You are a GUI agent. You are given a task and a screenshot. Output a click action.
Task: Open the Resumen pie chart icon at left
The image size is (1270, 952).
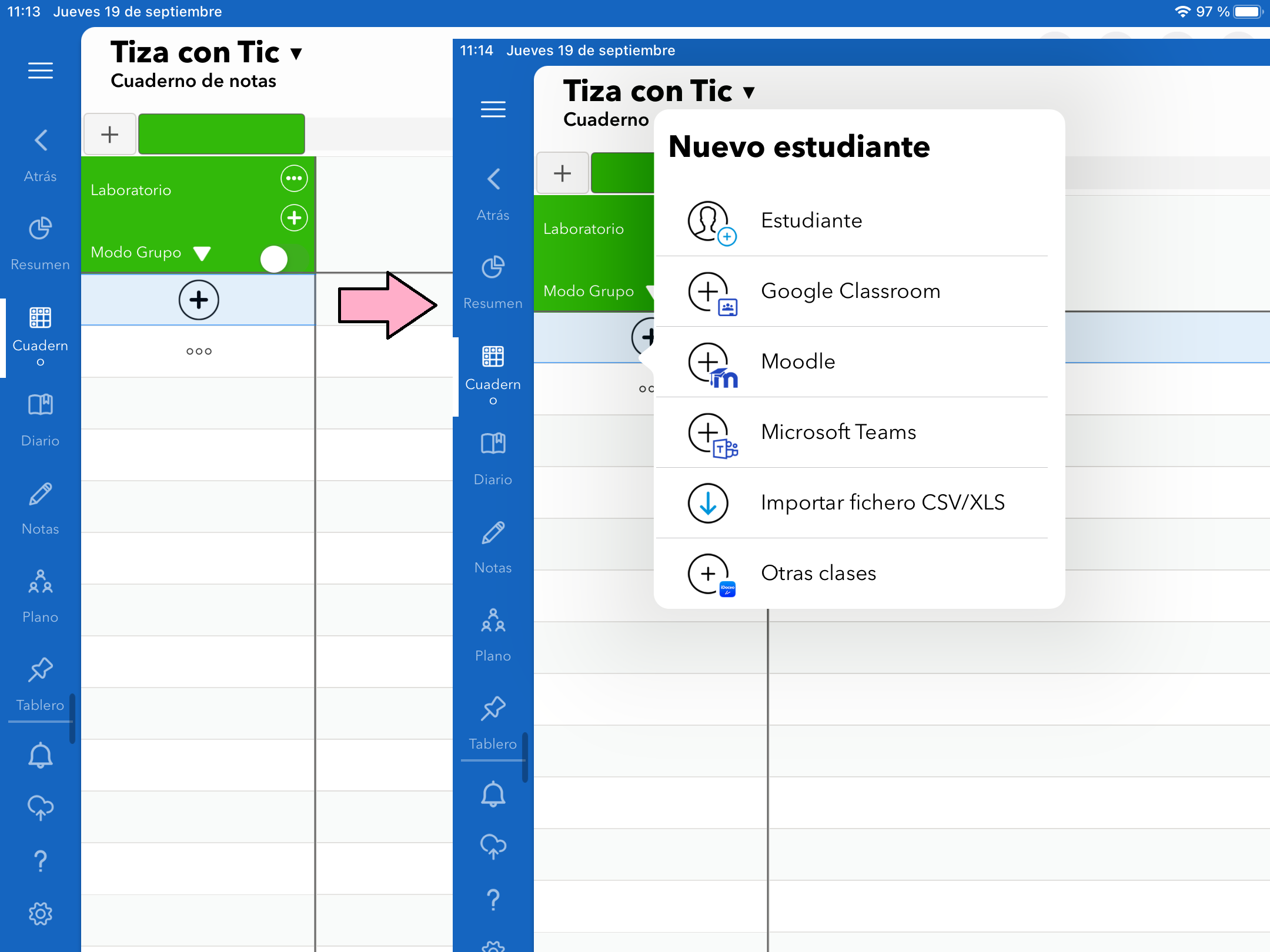click(x=40, y=229)
